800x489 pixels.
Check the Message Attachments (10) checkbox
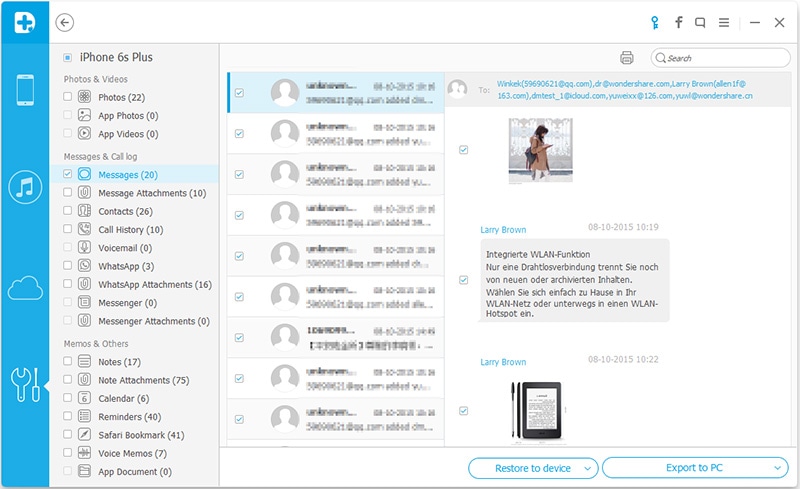click(x=67, y=192)
